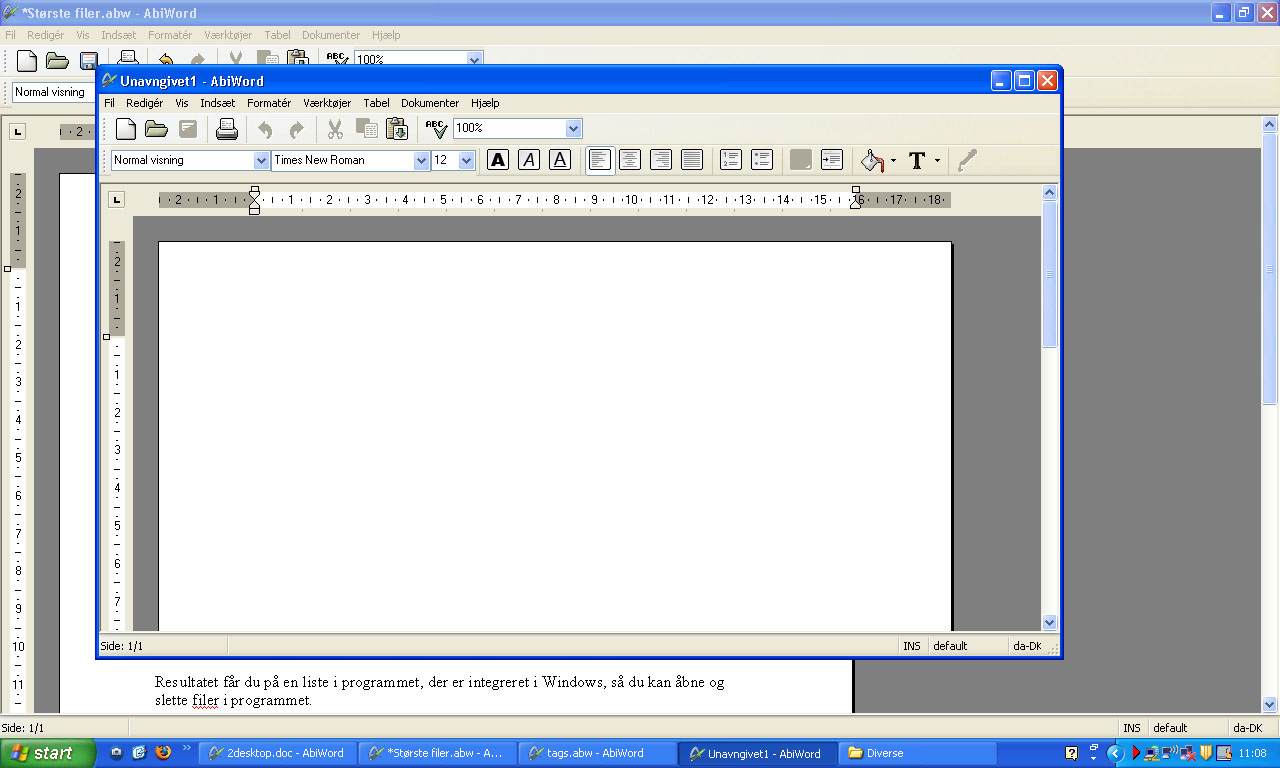Expand the zoom 100% dropdown
This screenshot has height=768, width=1280.
point(573,128)
